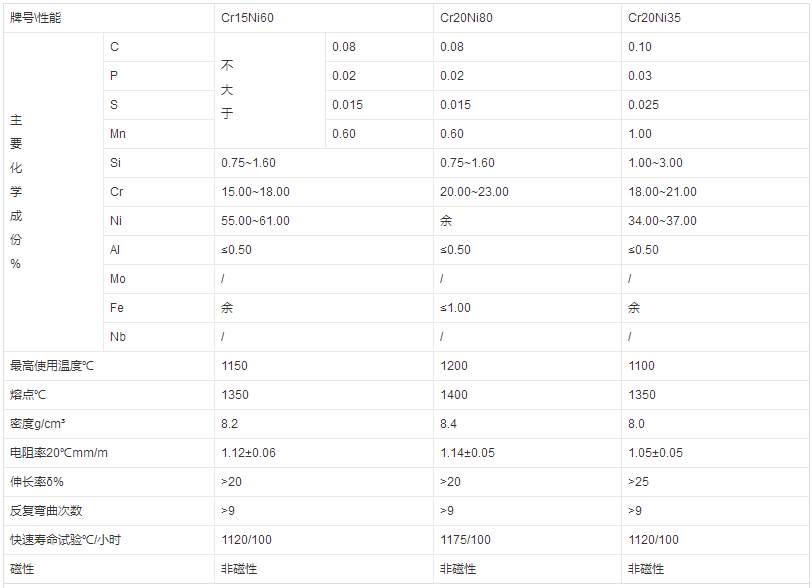Click the 1.12±0.06 resistivity value
The height and width of the screenshot is (588, 812).
pyautogui.click(x=248, y=453)
